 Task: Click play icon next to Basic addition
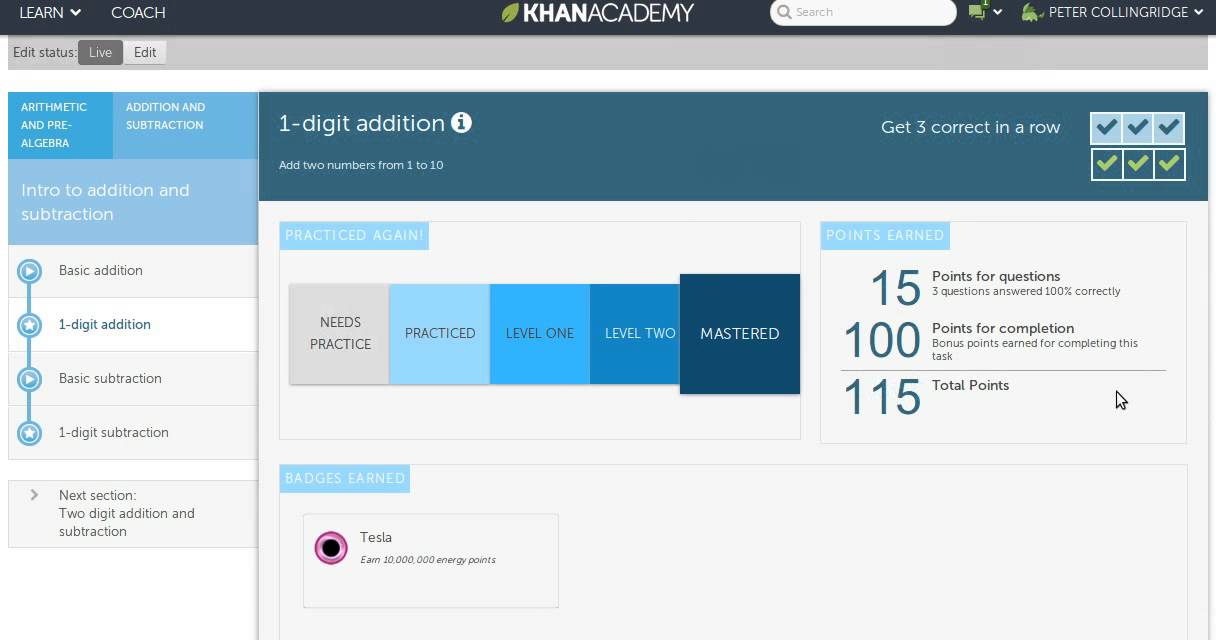(30, 271)
